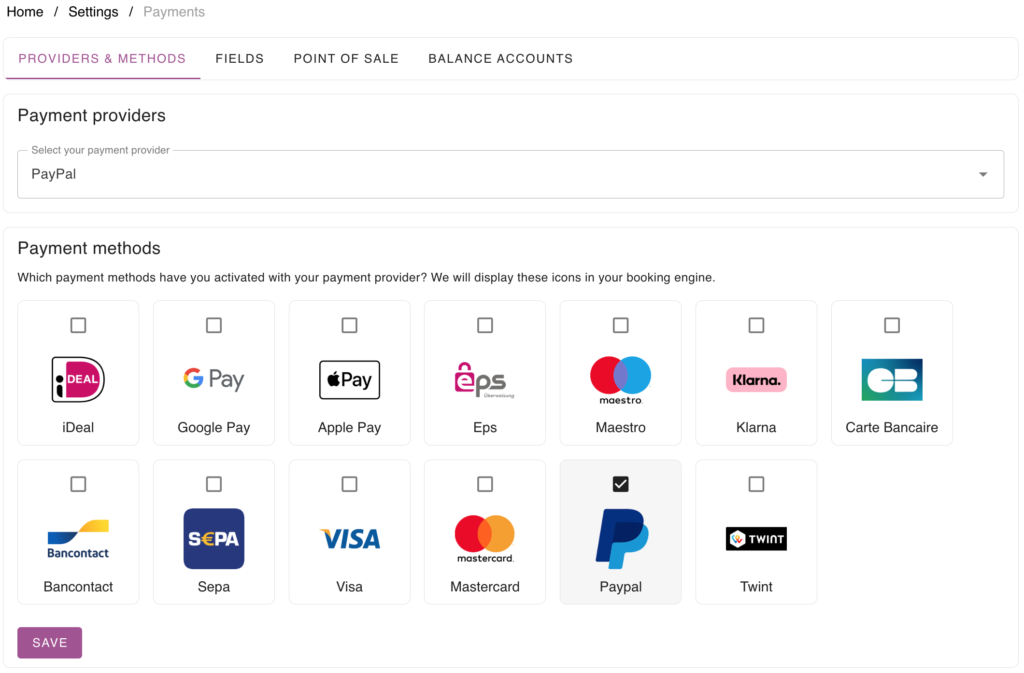Enable the Mastercard checkbox
1024x673 pixels.
(485, 484)
